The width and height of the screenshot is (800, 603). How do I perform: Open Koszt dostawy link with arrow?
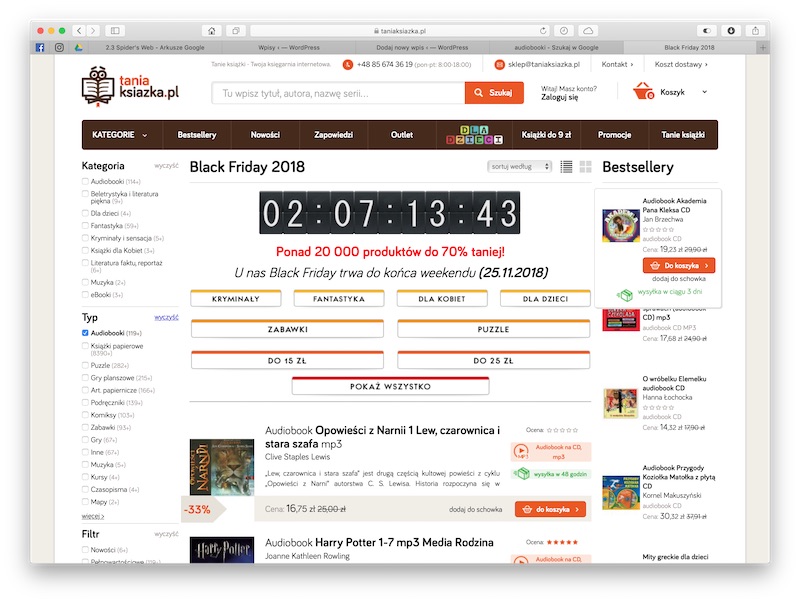(x=681, y=64)
